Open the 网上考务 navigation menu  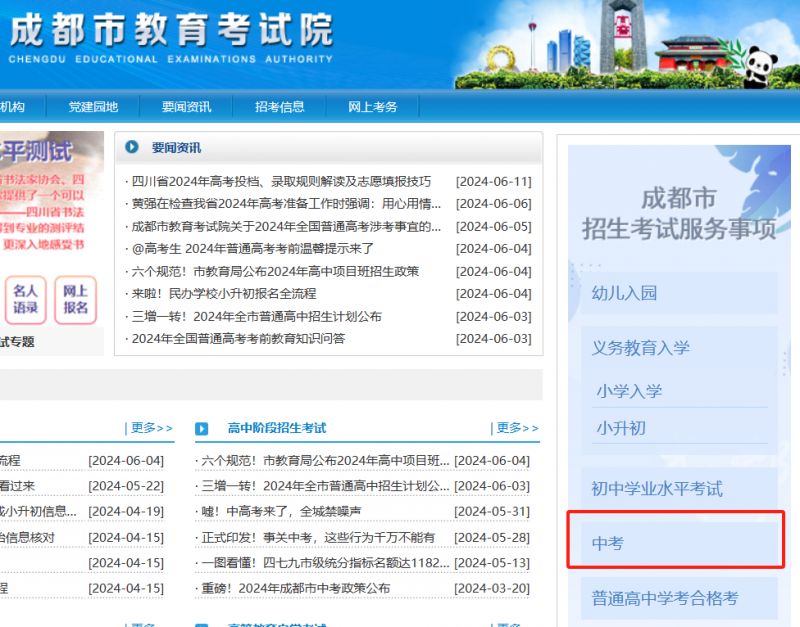pos(372,107)
